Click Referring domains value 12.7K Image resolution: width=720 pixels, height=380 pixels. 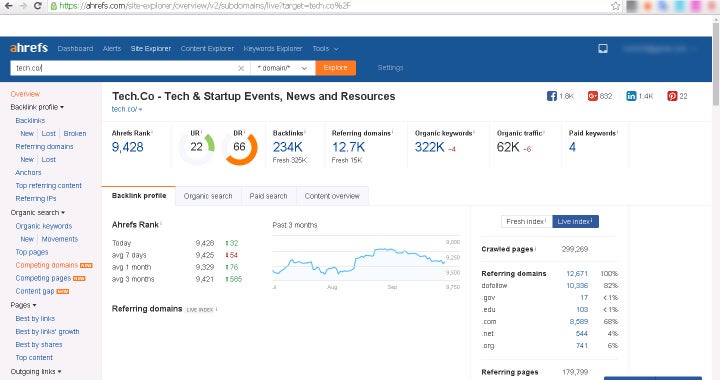tap(348, 147)
